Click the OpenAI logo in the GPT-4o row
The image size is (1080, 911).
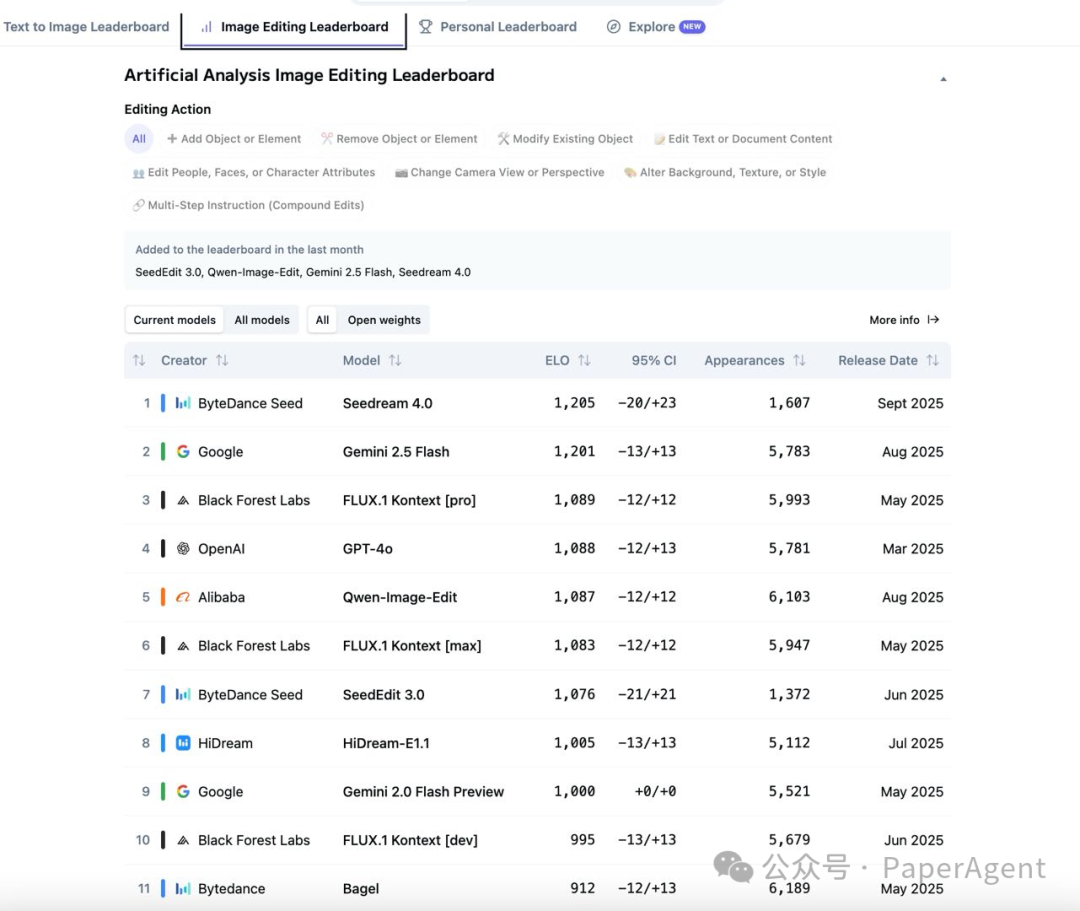pos(183,549)
